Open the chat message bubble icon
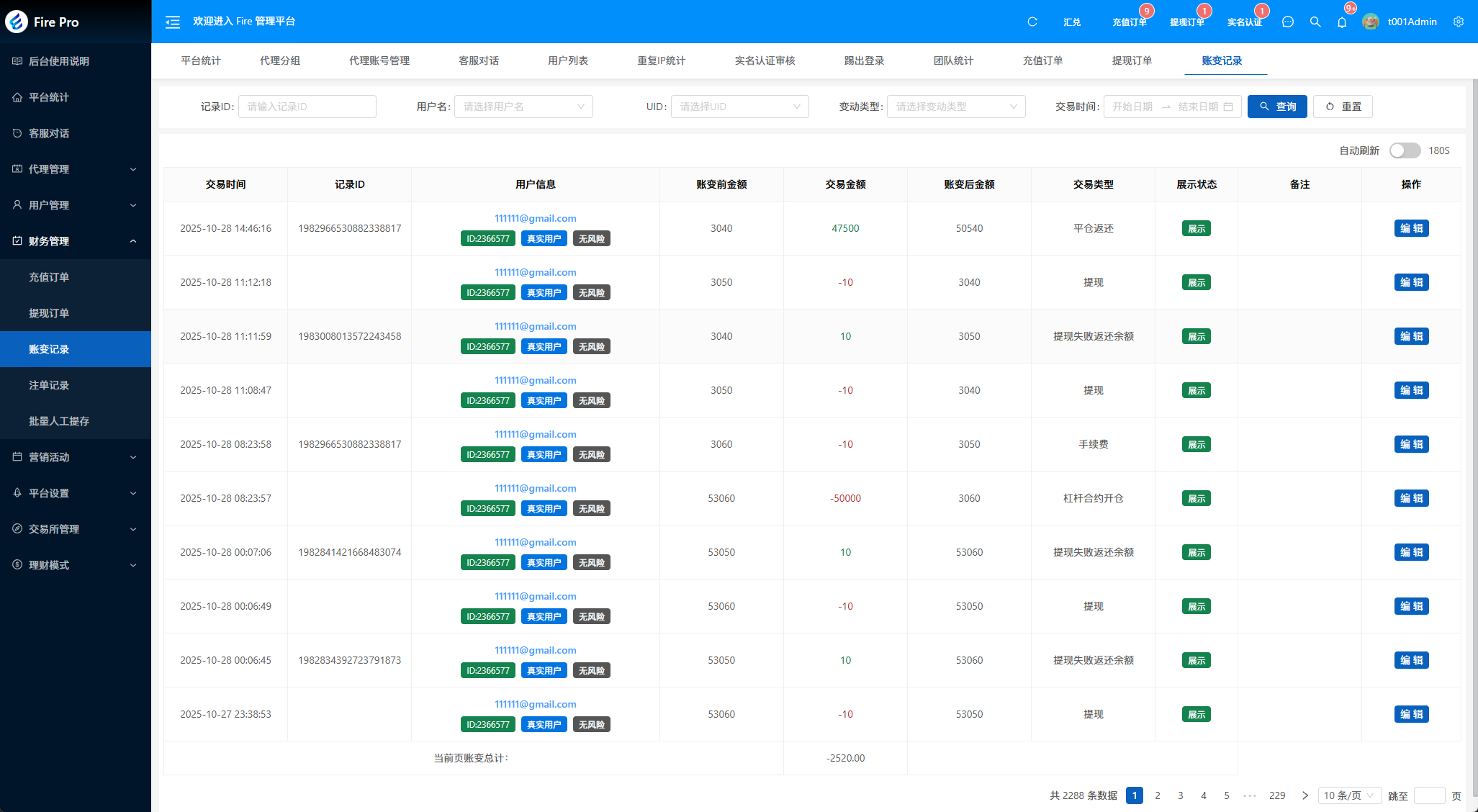The height and width of the screenshot is (812, 1478). pyautogui.click(x=1287, y=22)
